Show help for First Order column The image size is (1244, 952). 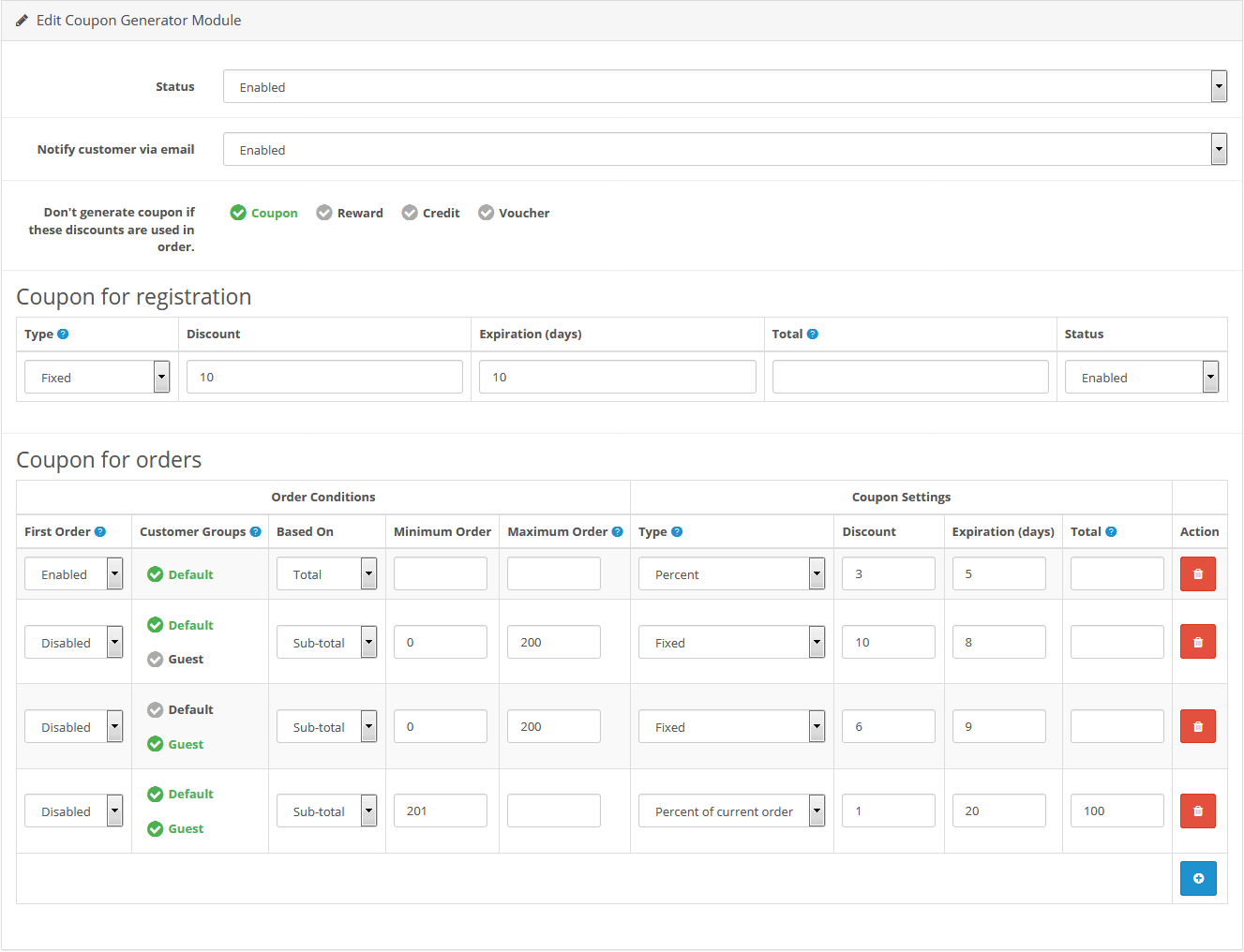(x=100, y=531)
